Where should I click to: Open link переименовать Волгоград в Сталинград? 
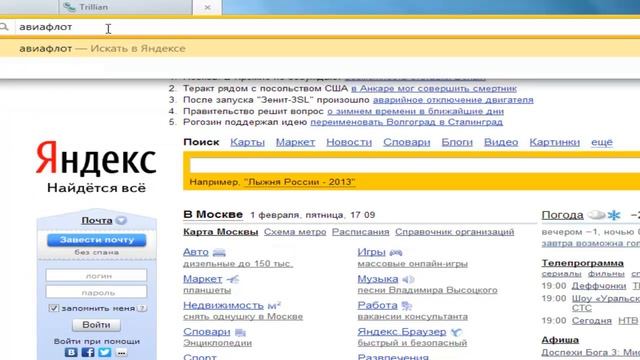tap(407, 122)
